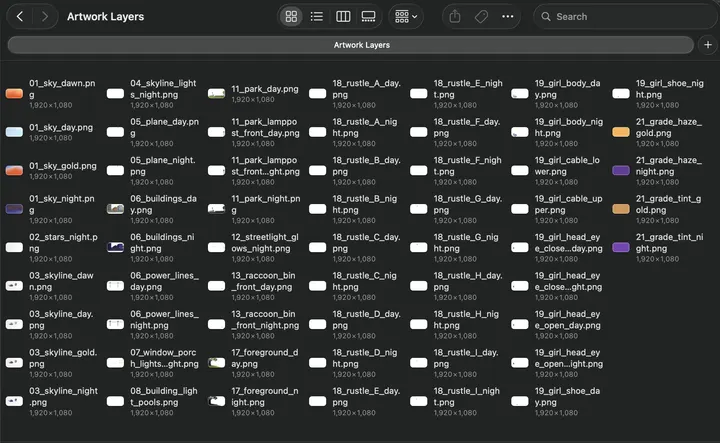Select 01_sky_night.png file icon
Screen dimensions: 720x443
[x=14, y=209]
